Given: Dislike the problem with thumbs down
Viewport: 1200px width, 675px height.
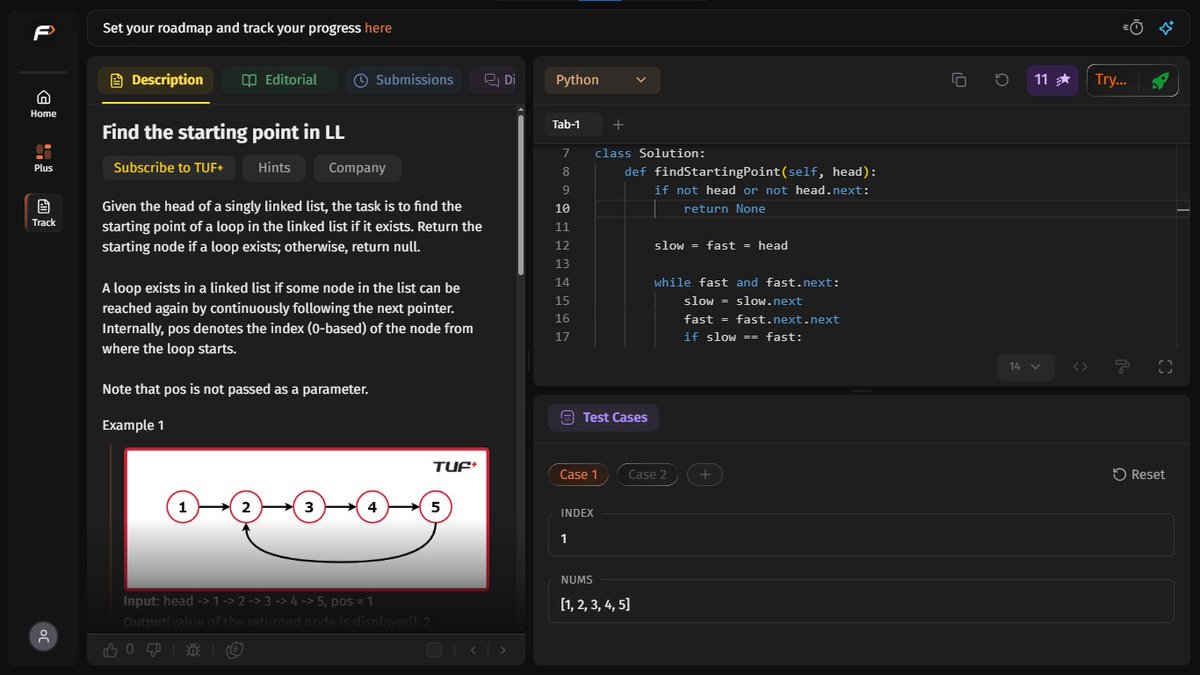Looking at the screenshot, I should point(155,650).
